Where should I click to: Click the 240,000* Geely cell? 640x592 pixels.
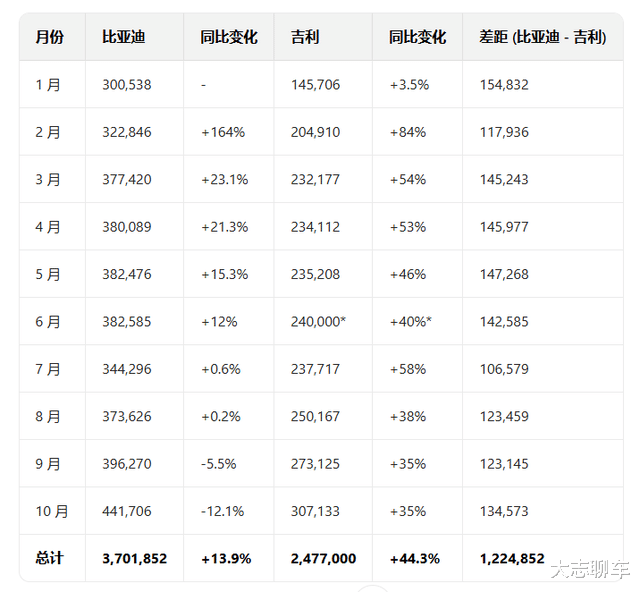319,322
